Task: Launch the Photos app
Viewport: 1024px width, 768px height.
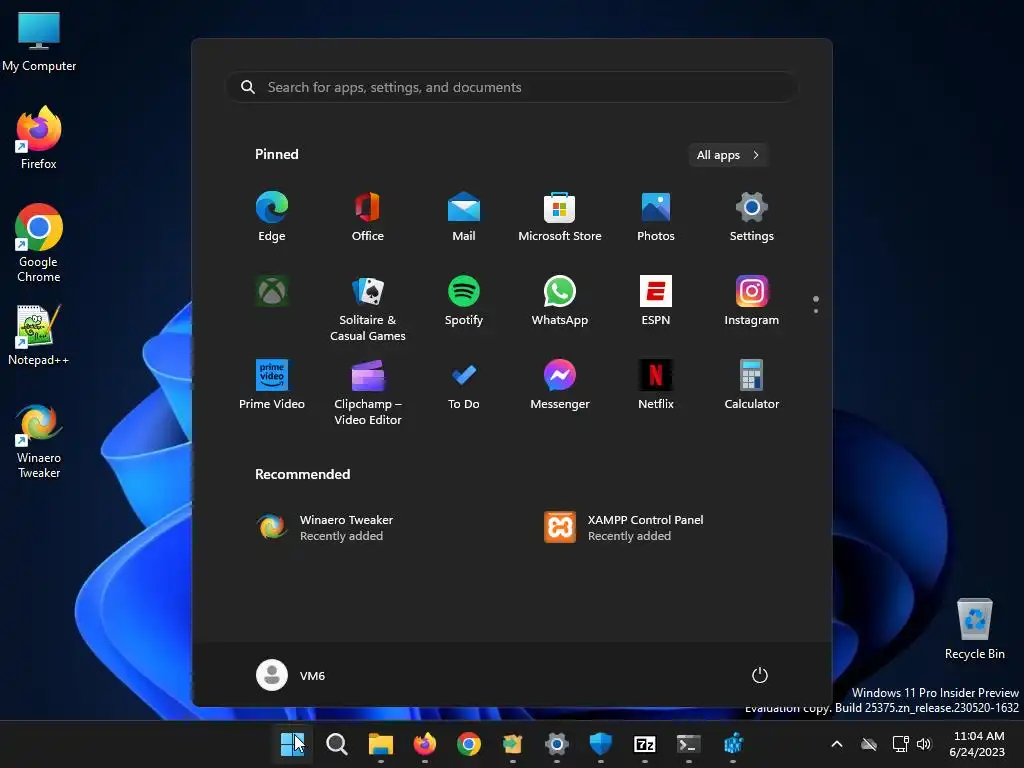Action: [x=656, y=217]
